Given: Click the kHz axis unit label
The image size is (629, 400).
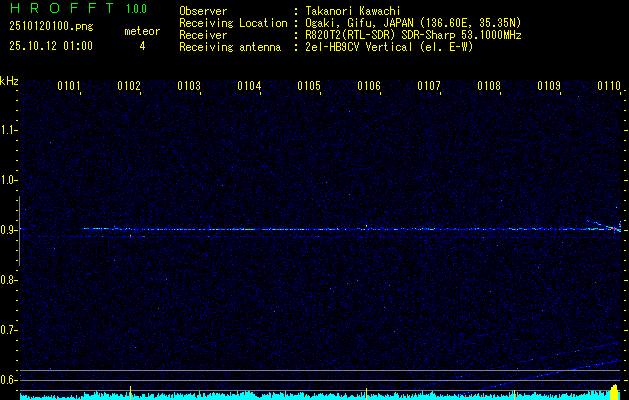Looking at the screenshot, I should pyautogui.click(x=9, y=81).
